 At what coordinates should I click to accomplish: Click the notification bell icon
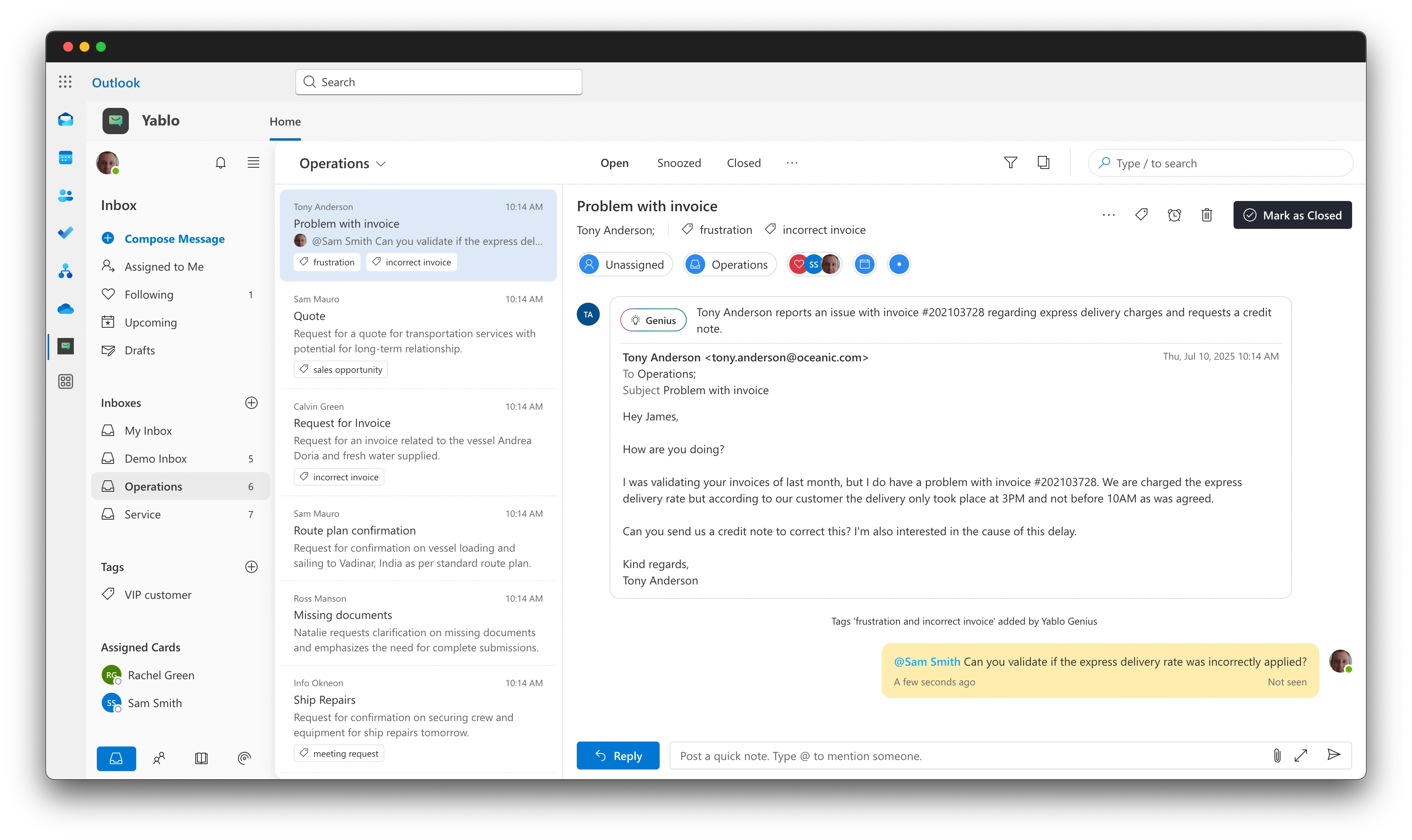pyautogui.click(x=220, y=163)
